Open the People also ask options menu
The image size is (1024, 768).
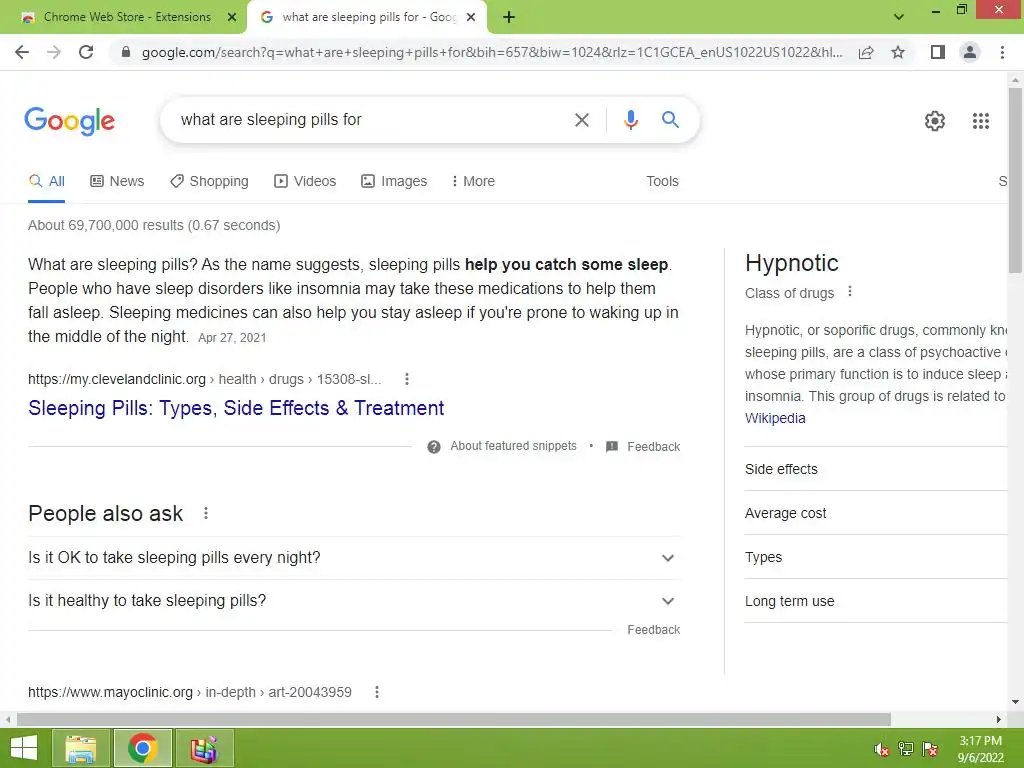pos(206,513)
